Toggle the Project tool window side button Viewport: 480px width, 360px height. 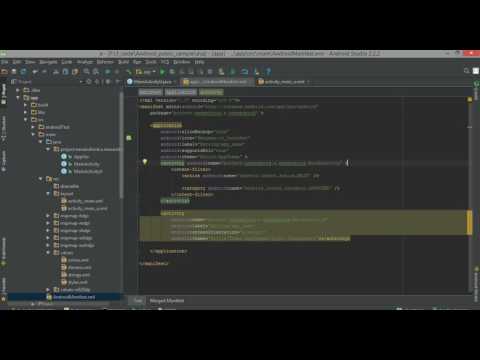coord(4,94)
